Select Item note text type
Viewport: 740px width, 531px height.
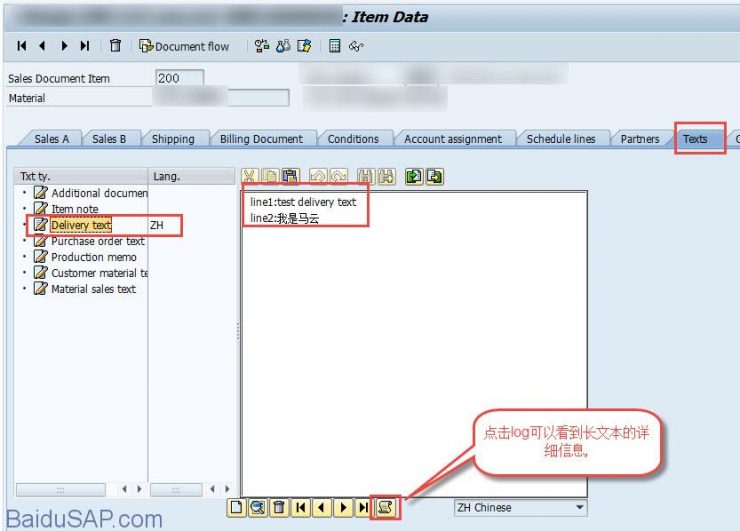click(x=75, y=209)
